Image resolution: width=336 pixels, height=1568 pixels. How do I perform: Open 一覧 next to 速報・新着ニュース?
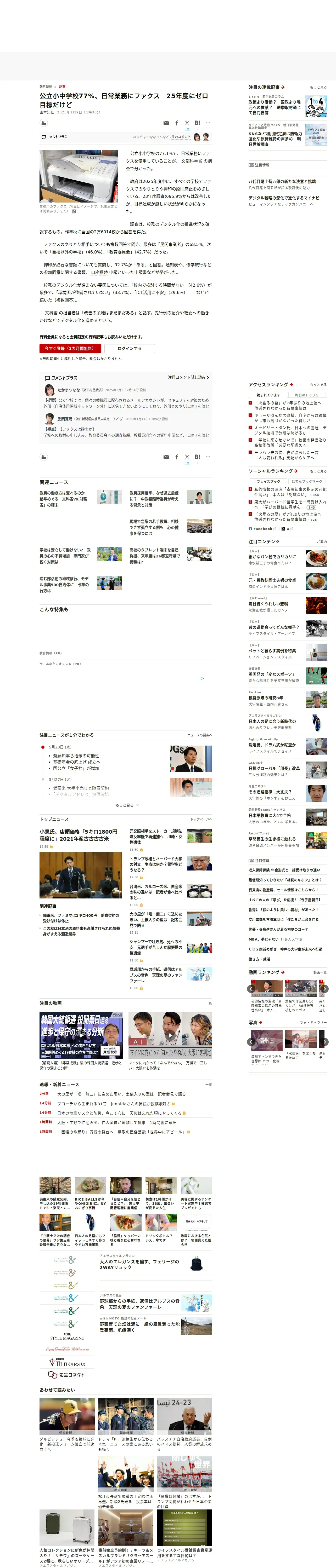pyautogui.click(x=209, y=1085)
